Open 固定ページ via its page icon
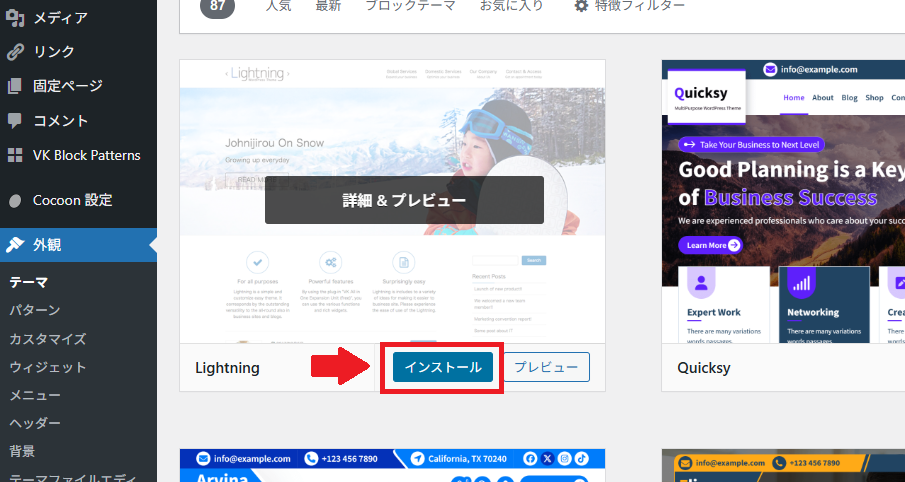 15,86
